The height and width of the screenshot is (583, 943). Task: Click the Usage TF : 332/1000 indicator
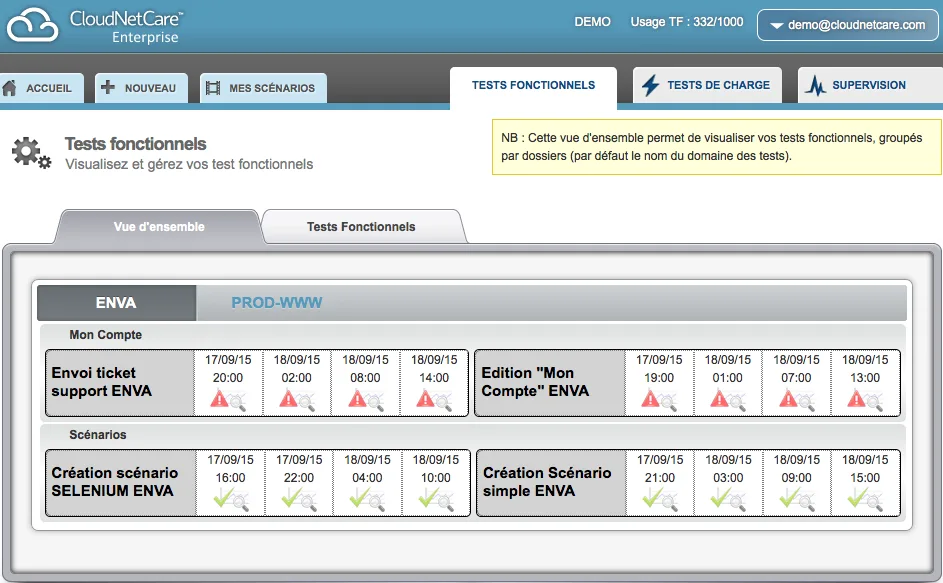[x=687, y=22]
